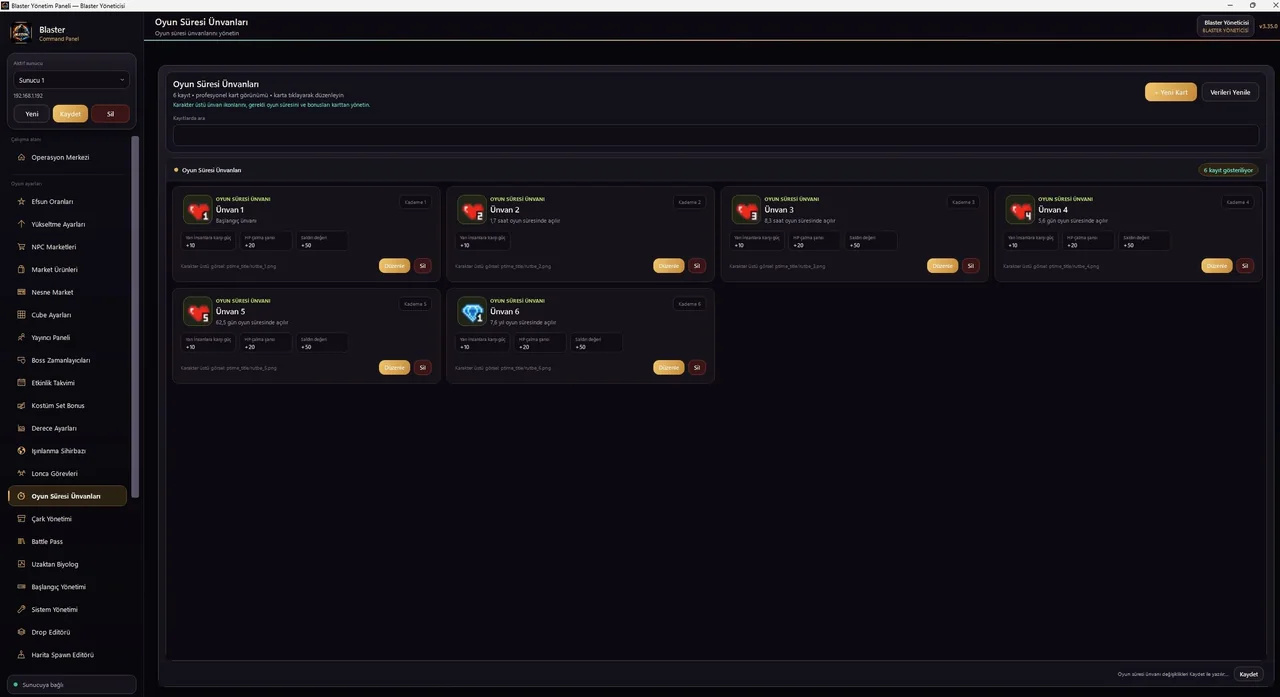
Task: Click the Blaster Yöneticisi profile badge
Action: 1226,26
